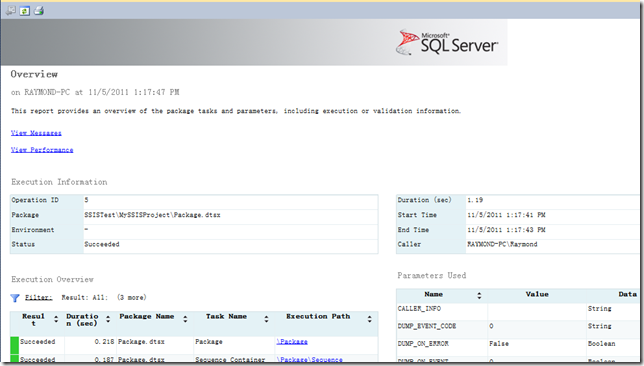Select the Caller value RAYMOND-PC\Raymond
The height and width of the screenshot is (366, 644).
pos(502,244)
